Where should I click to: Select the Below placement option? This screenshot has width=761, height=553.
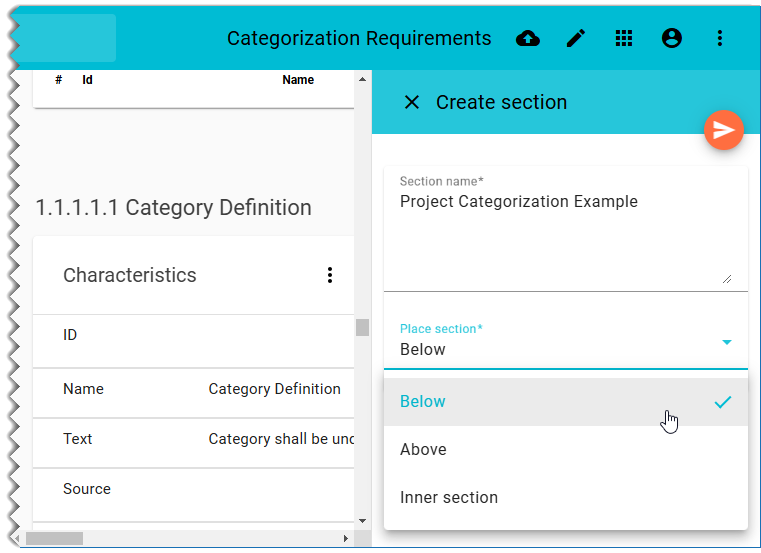(423, 402)
